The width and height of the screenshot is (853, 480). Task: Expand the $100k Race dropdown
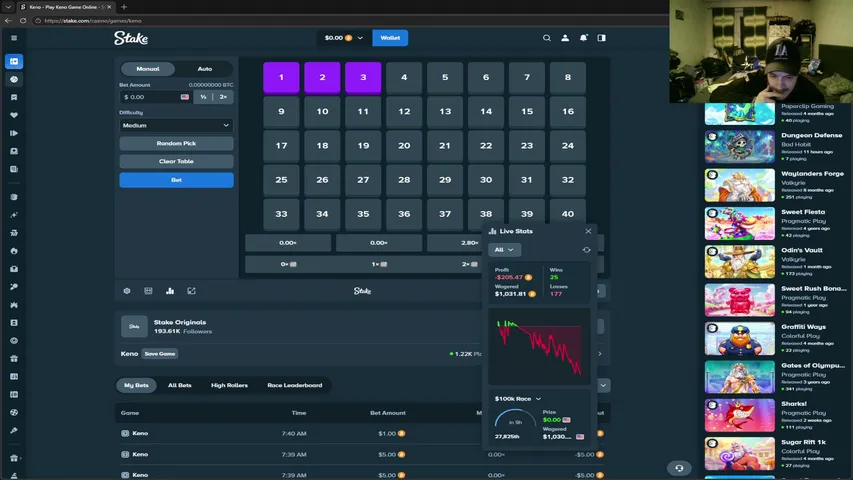click(x=517, y=399)
